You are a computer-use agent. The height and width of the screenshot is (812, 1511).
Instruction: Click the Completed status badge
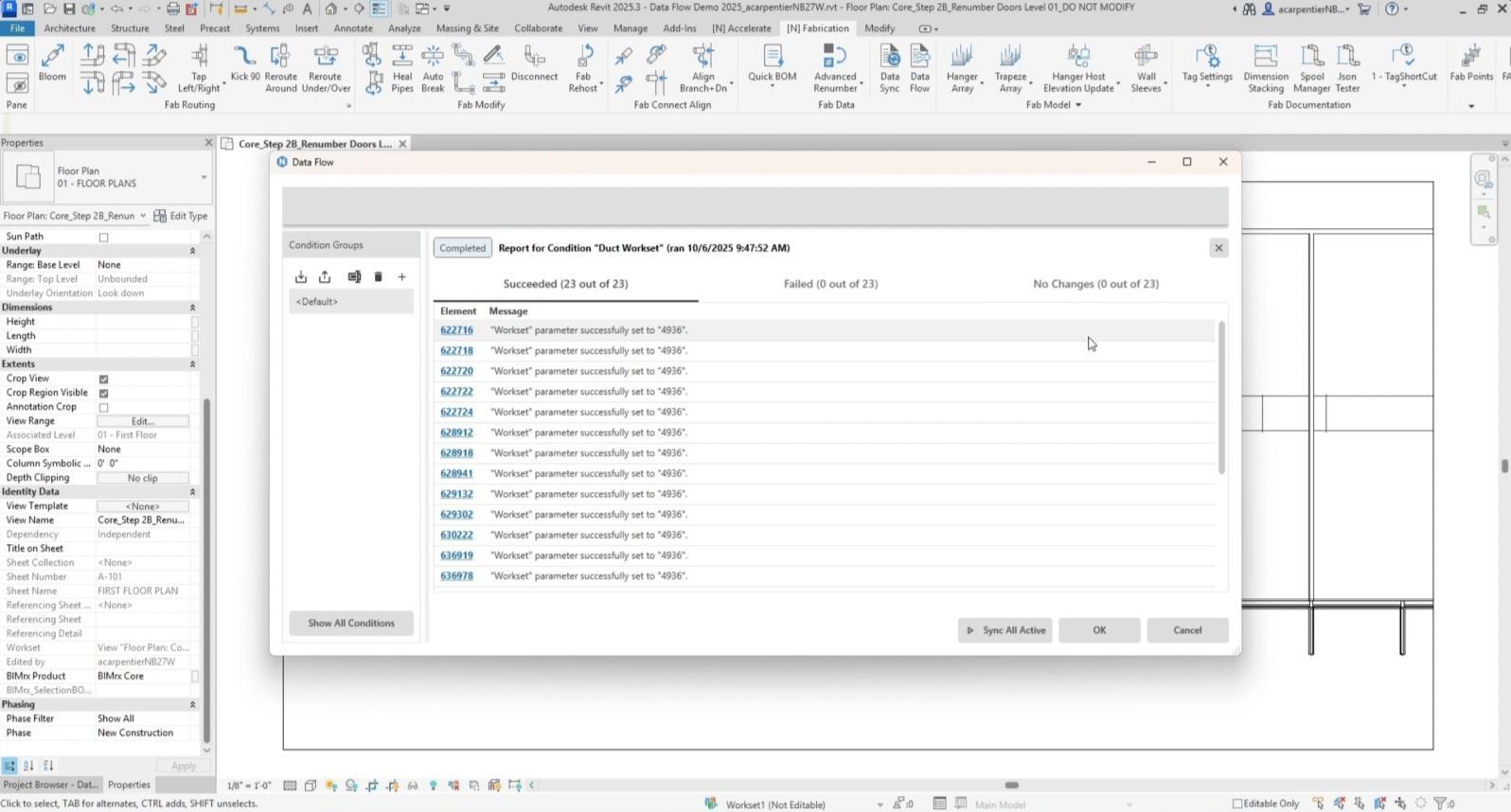tap(462, 248)
